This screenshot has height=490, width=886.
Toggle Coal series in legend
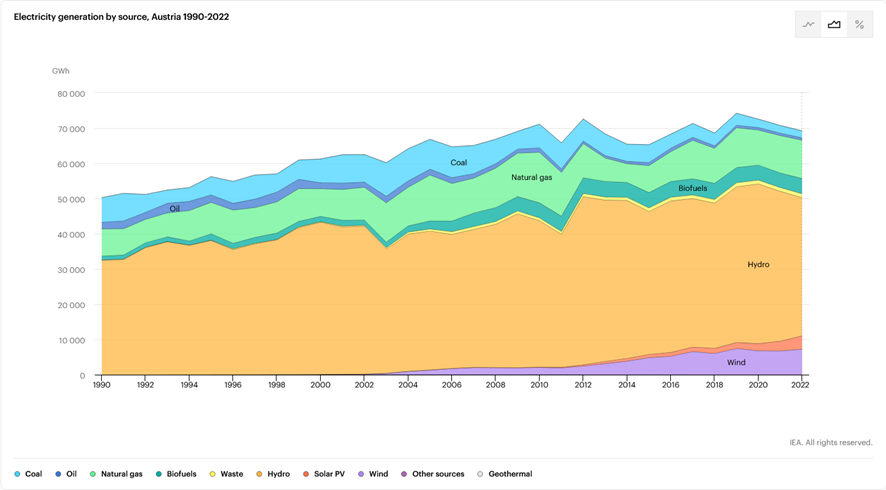click(28, 474)
